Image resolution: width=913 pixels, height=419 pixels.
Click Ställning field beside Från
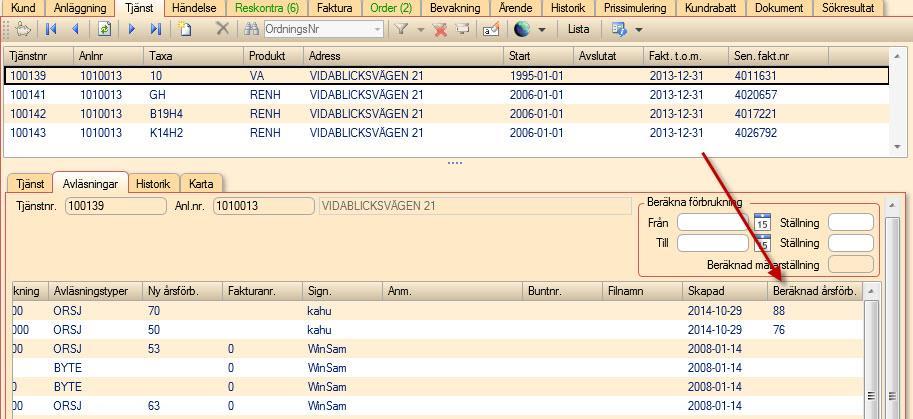pyautogui.click(x=851, y=222)
